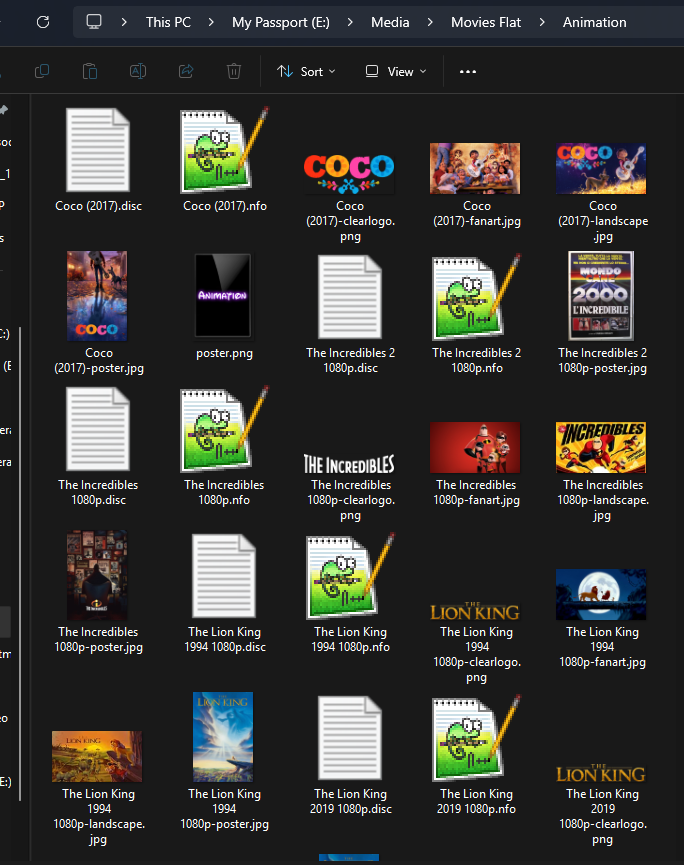The height and width of the screenshot is (865, 684).
Task: Expand the chevron before This PC
Action: (x=124, y=22)
